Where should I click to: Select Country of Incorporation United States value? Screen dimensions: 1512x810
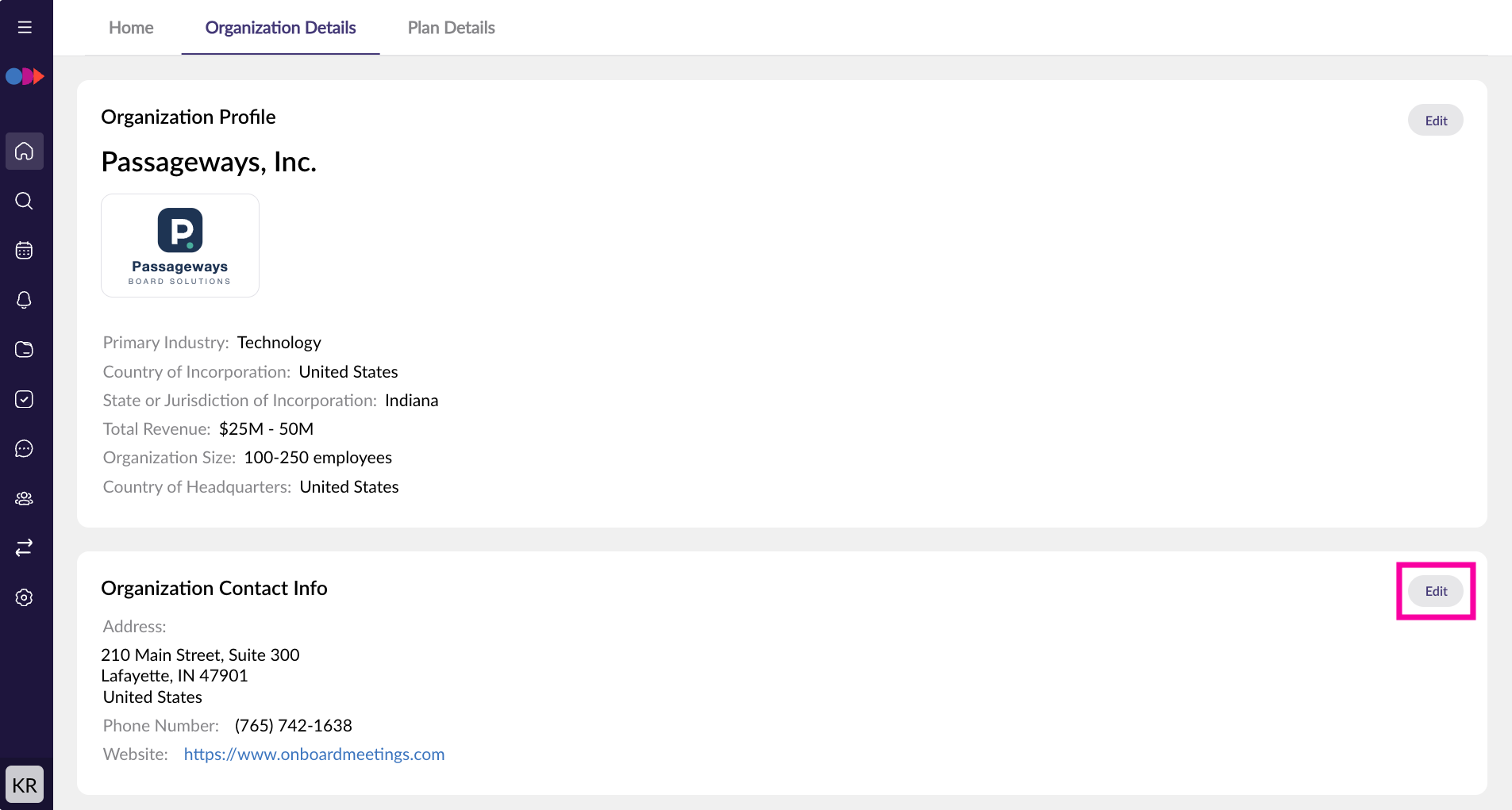pos(348,372)
